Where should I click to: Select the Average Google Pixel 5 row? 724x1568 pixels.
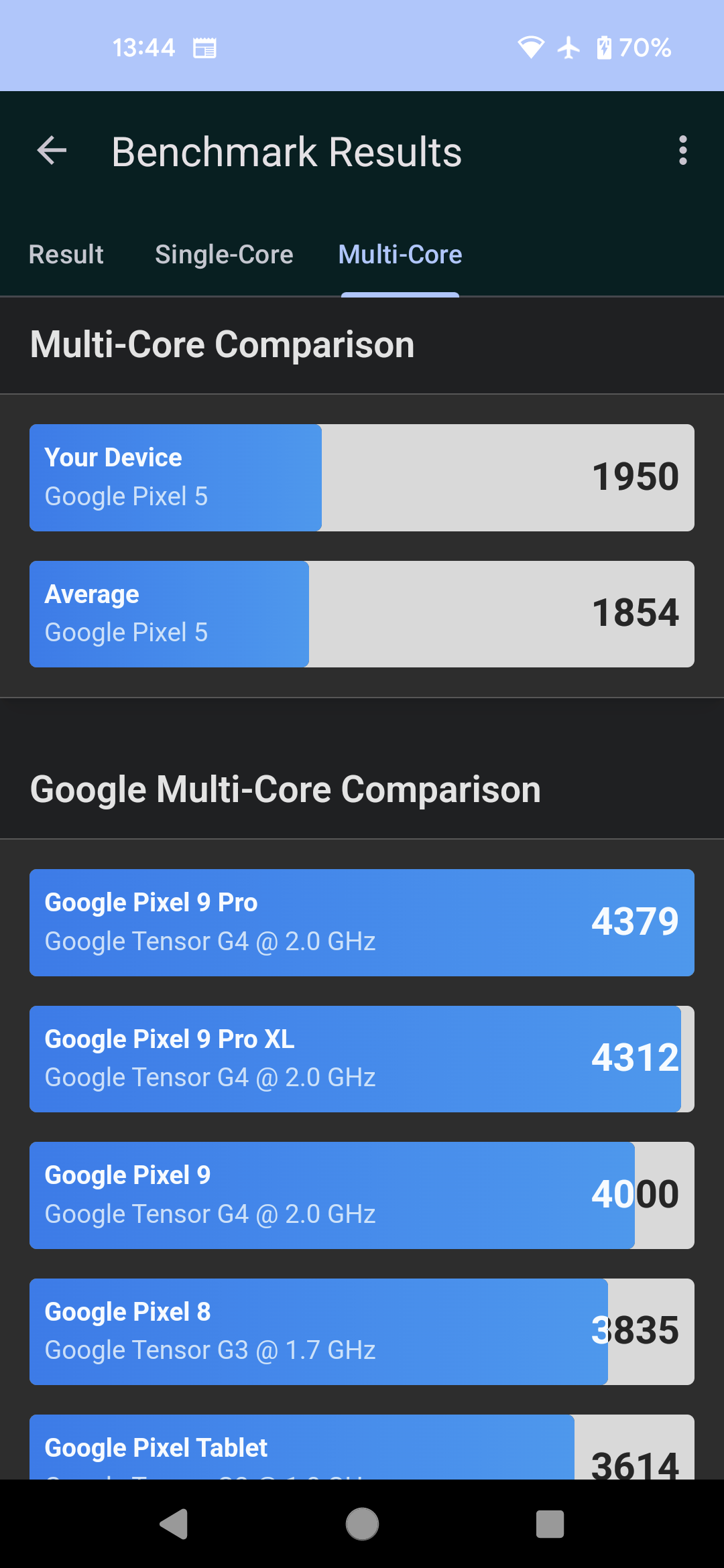pos(362,614)
